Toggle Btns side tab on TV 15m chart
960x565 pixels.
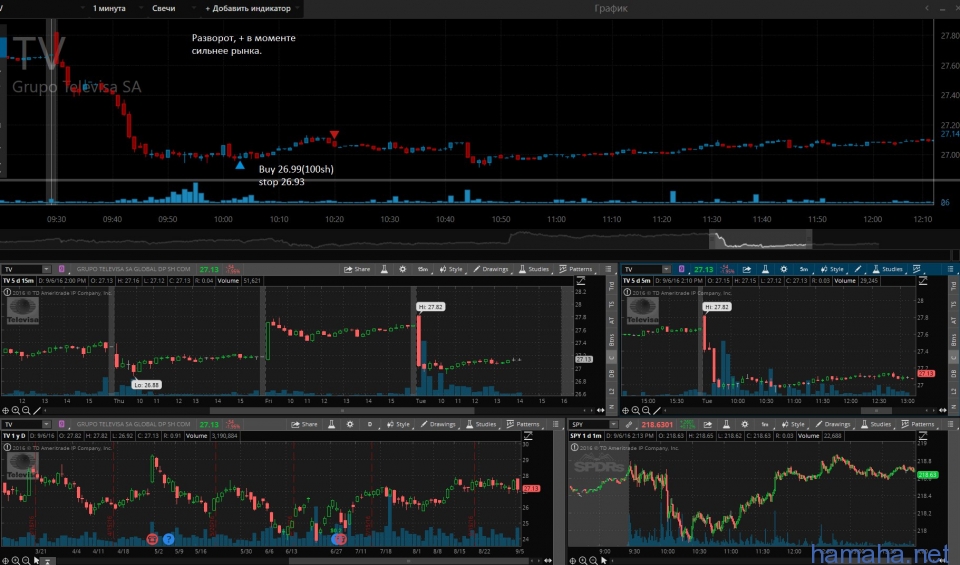click(x=611, y=339)
